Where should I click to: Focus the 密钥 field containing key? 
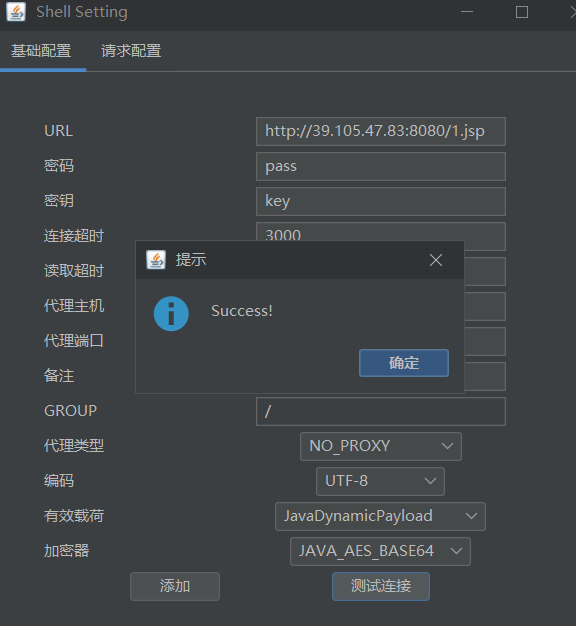(381, 201)
